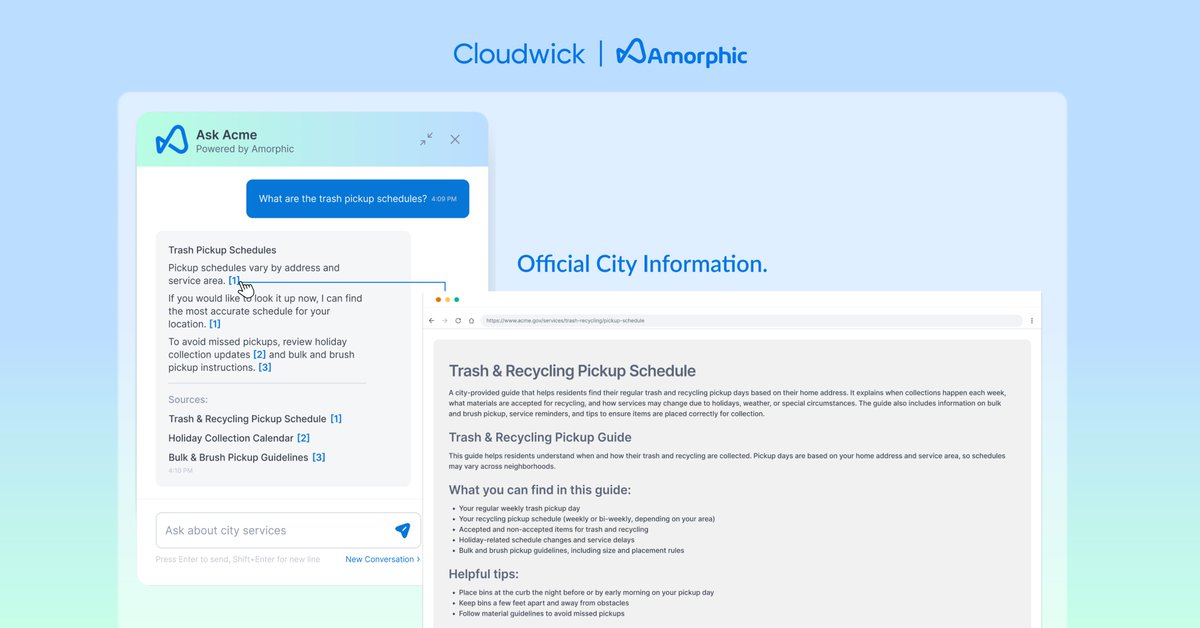Open the browser home page icon

[470, 321]
